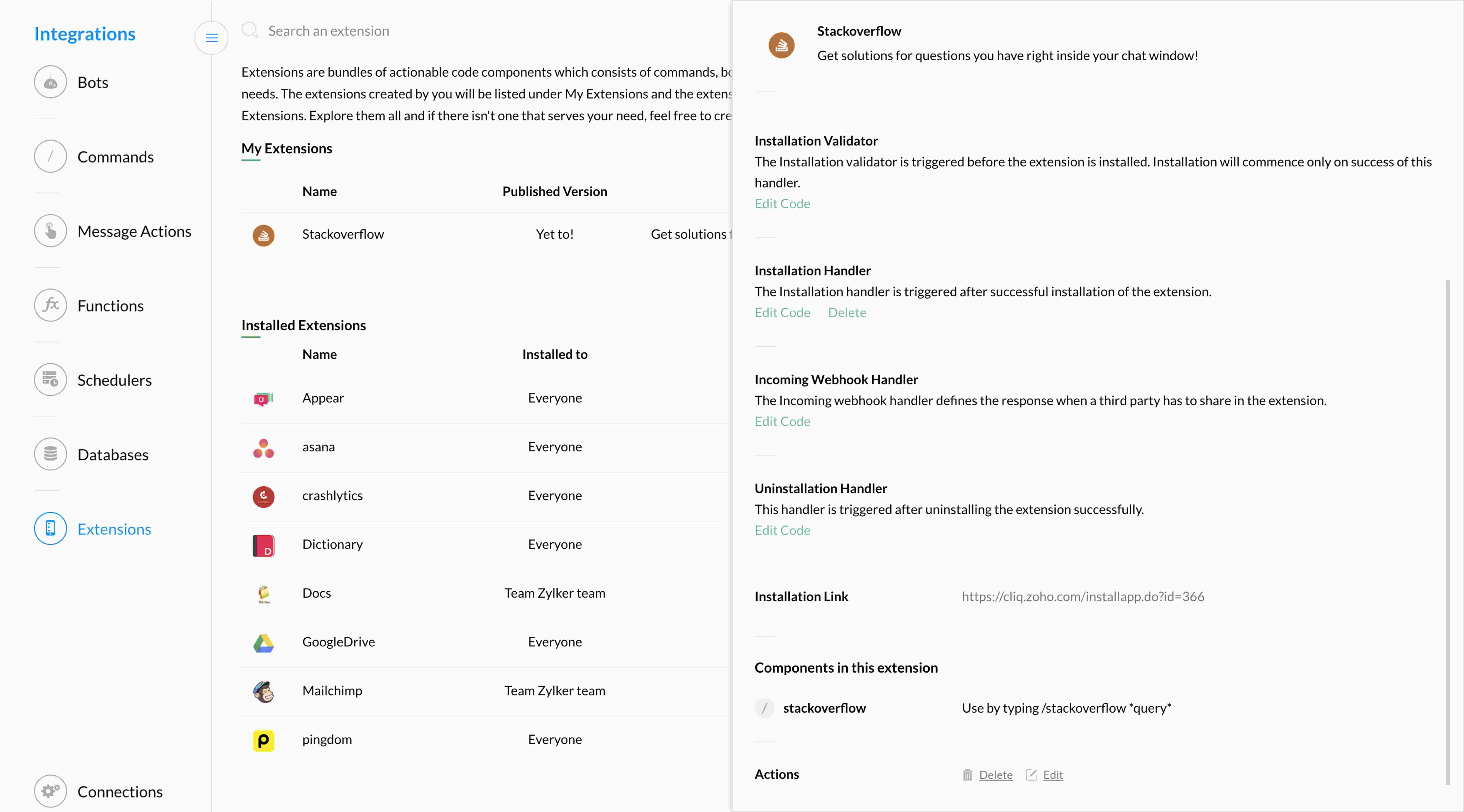Open the Bots section icon
The height and width of the screenshot is (812, 1464).
click(51, 82)
